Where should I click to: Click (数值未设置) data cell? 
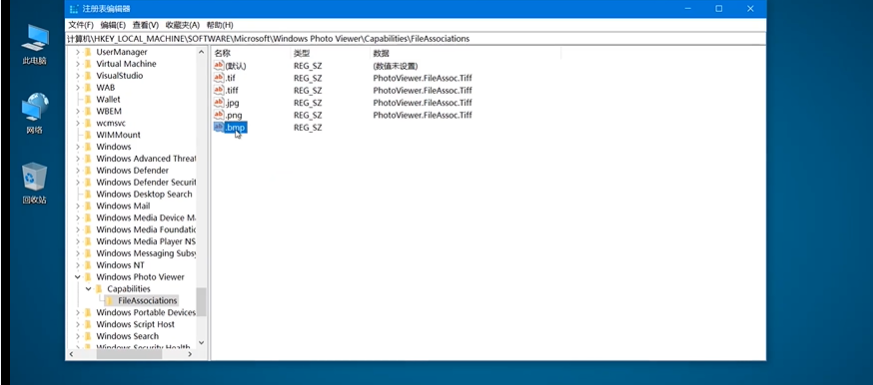(395, 66)
